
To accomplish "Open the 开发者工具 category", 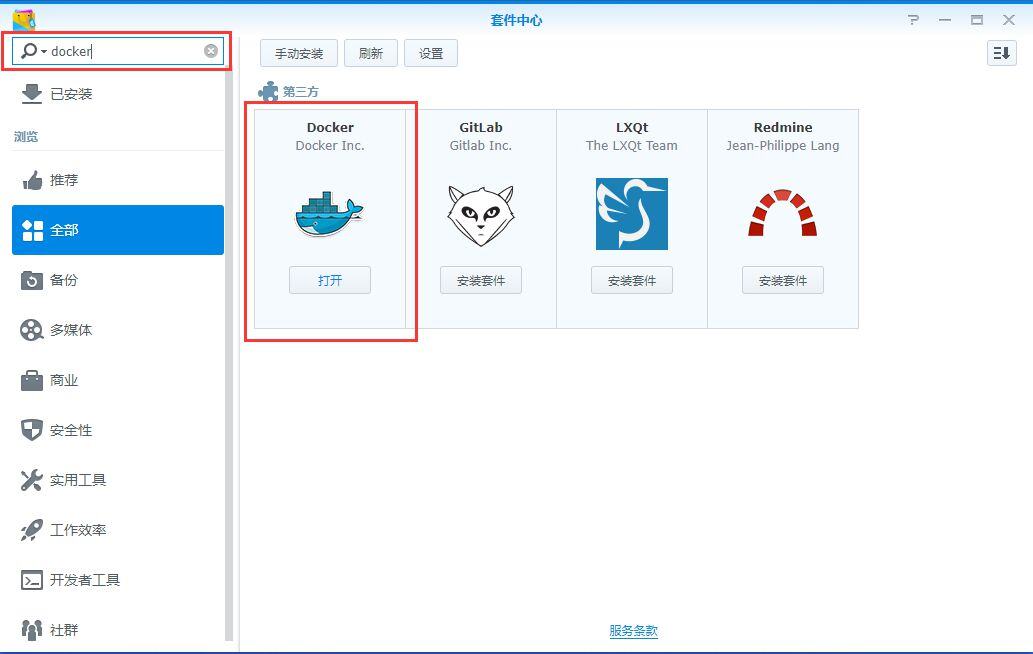I will coord(118,580).
